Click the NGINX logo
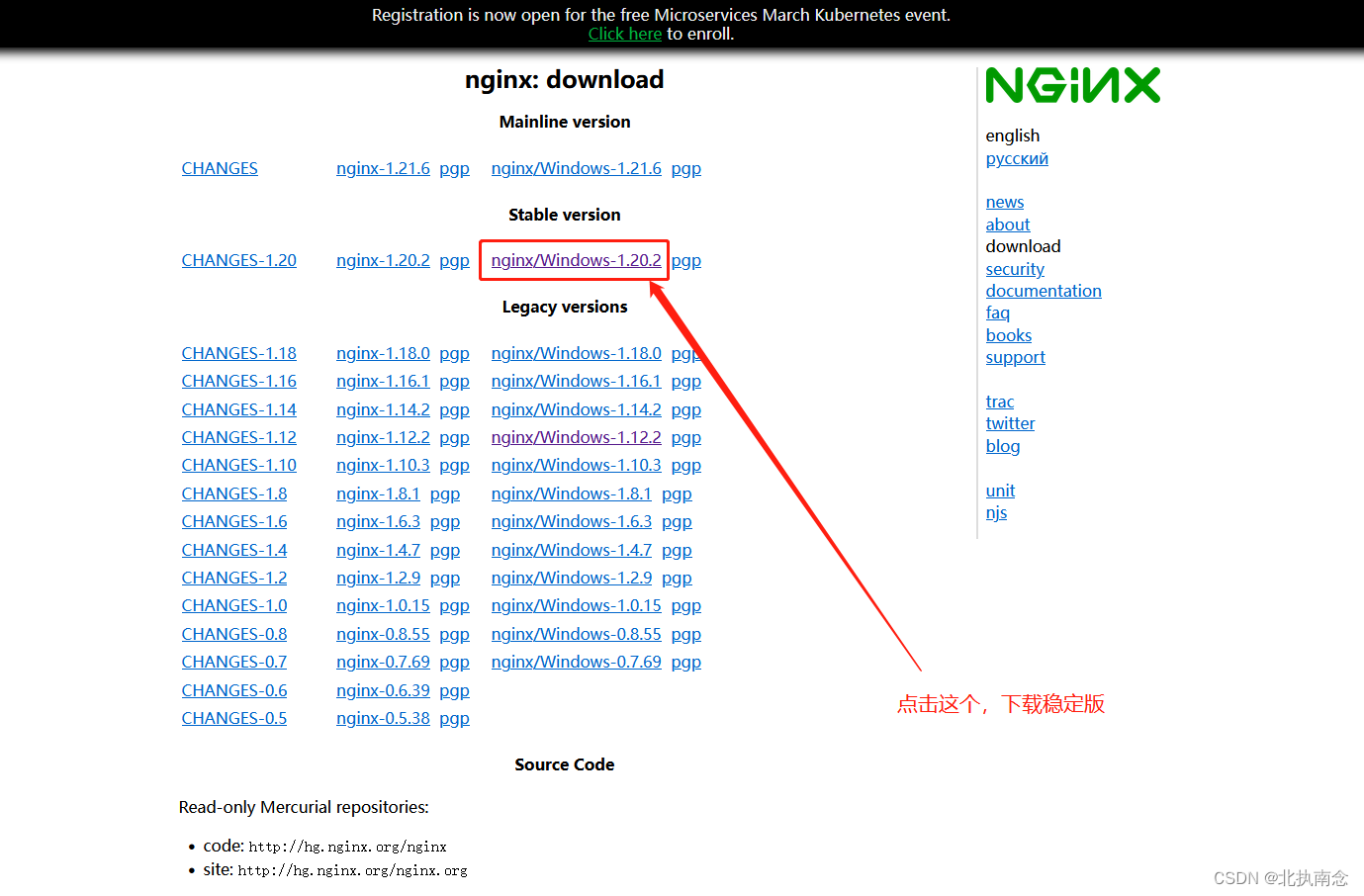Viewport: 1364px width, 896px height. coord(1072,85)
